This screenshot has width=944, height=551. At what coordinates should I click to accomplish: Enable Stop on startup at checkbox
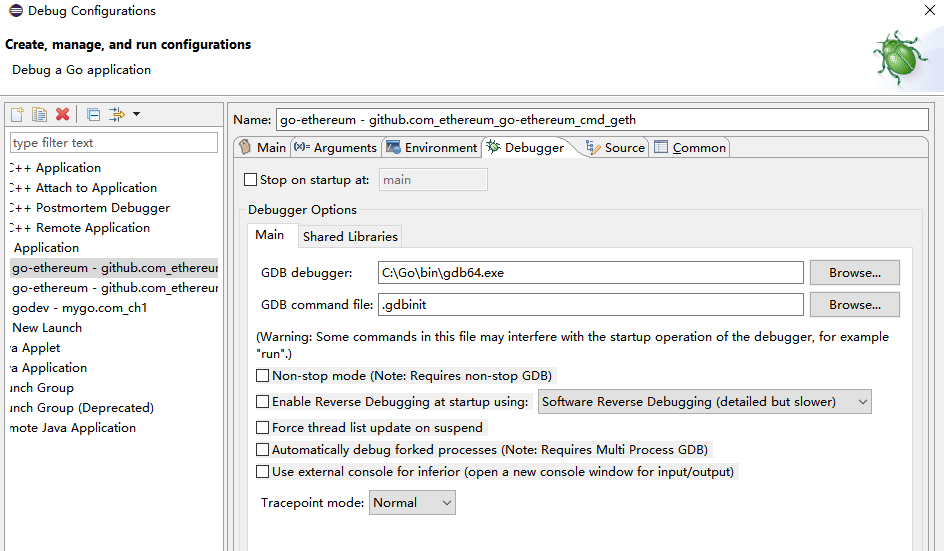click(x=251, y=181)
